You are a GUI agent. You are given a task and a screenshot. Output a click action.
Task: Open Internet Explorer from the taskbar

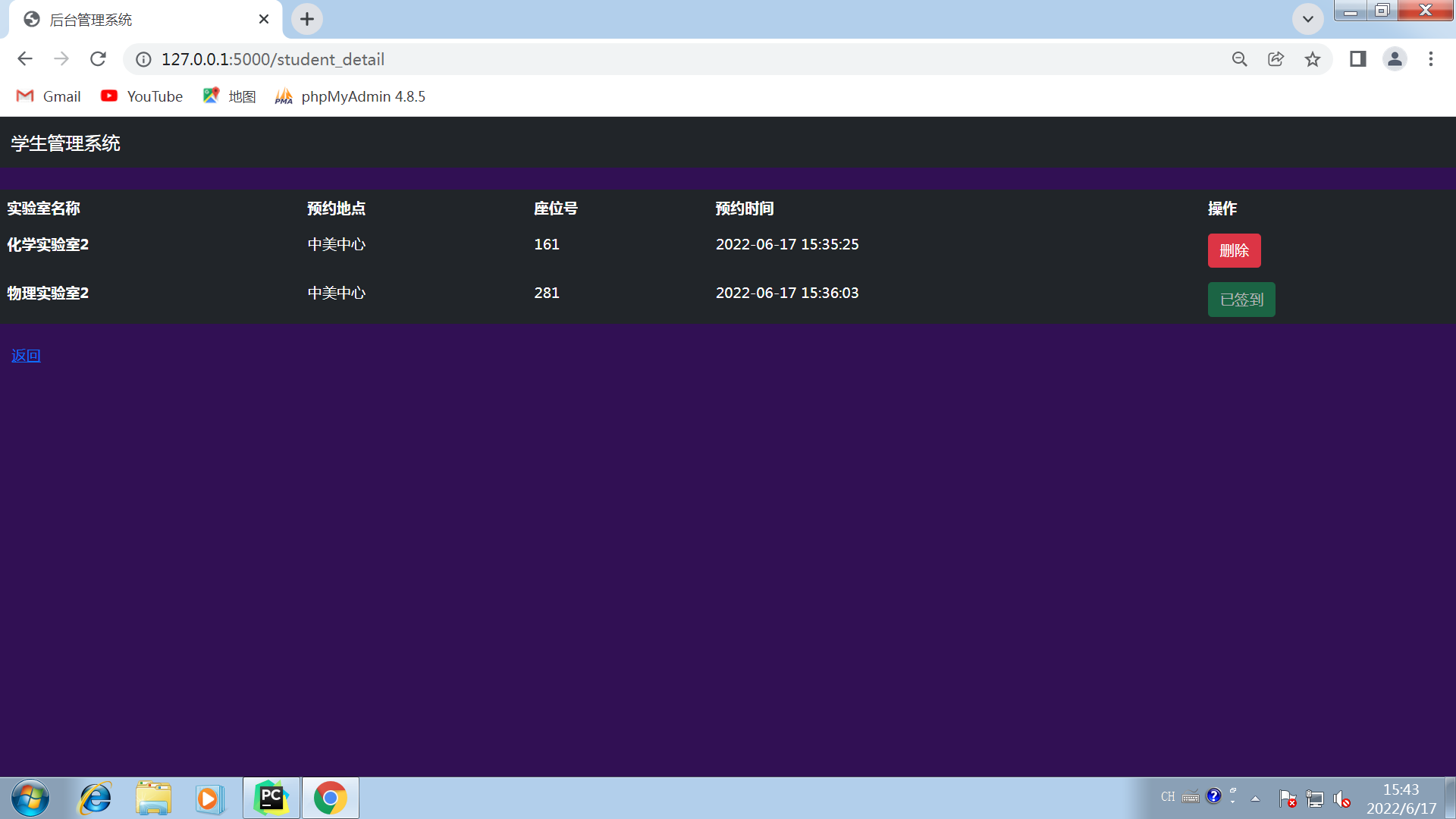(94, 798)
